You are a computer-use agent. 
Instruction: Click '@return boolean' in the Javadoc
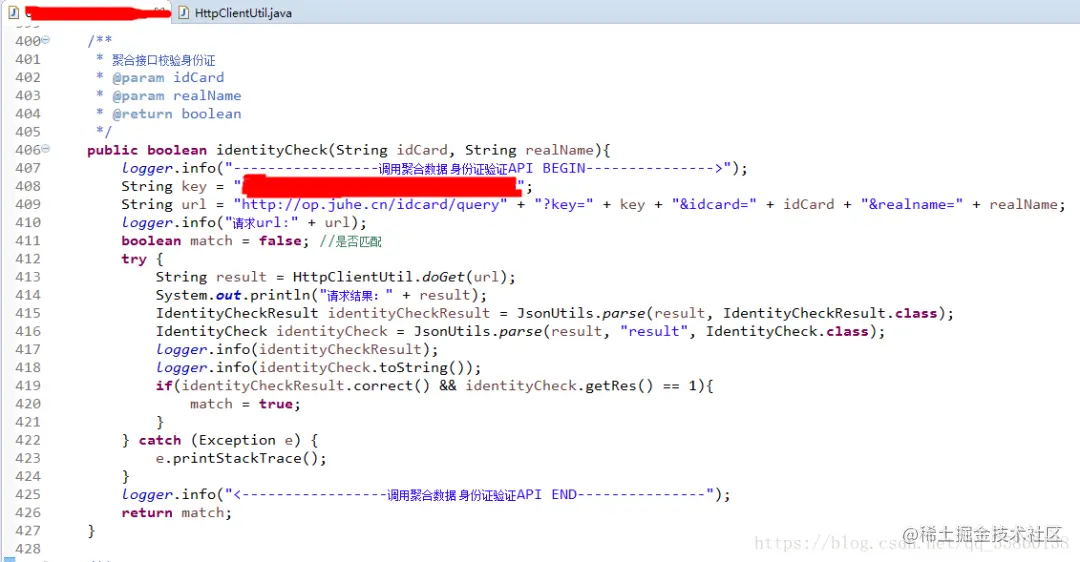click(x=177, y=114)
